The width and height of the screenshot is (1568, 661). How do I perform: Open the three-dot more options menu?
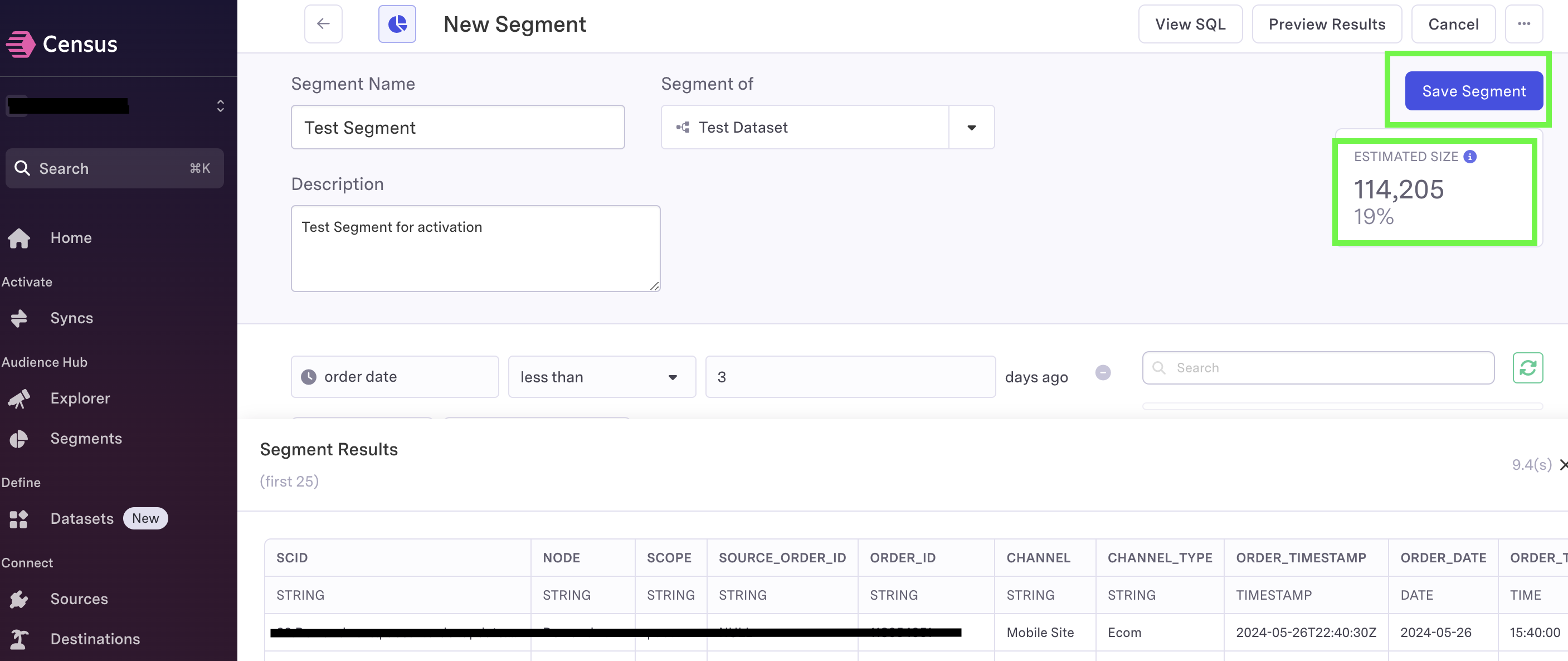pyautogui.click(x=1523, y=25)
